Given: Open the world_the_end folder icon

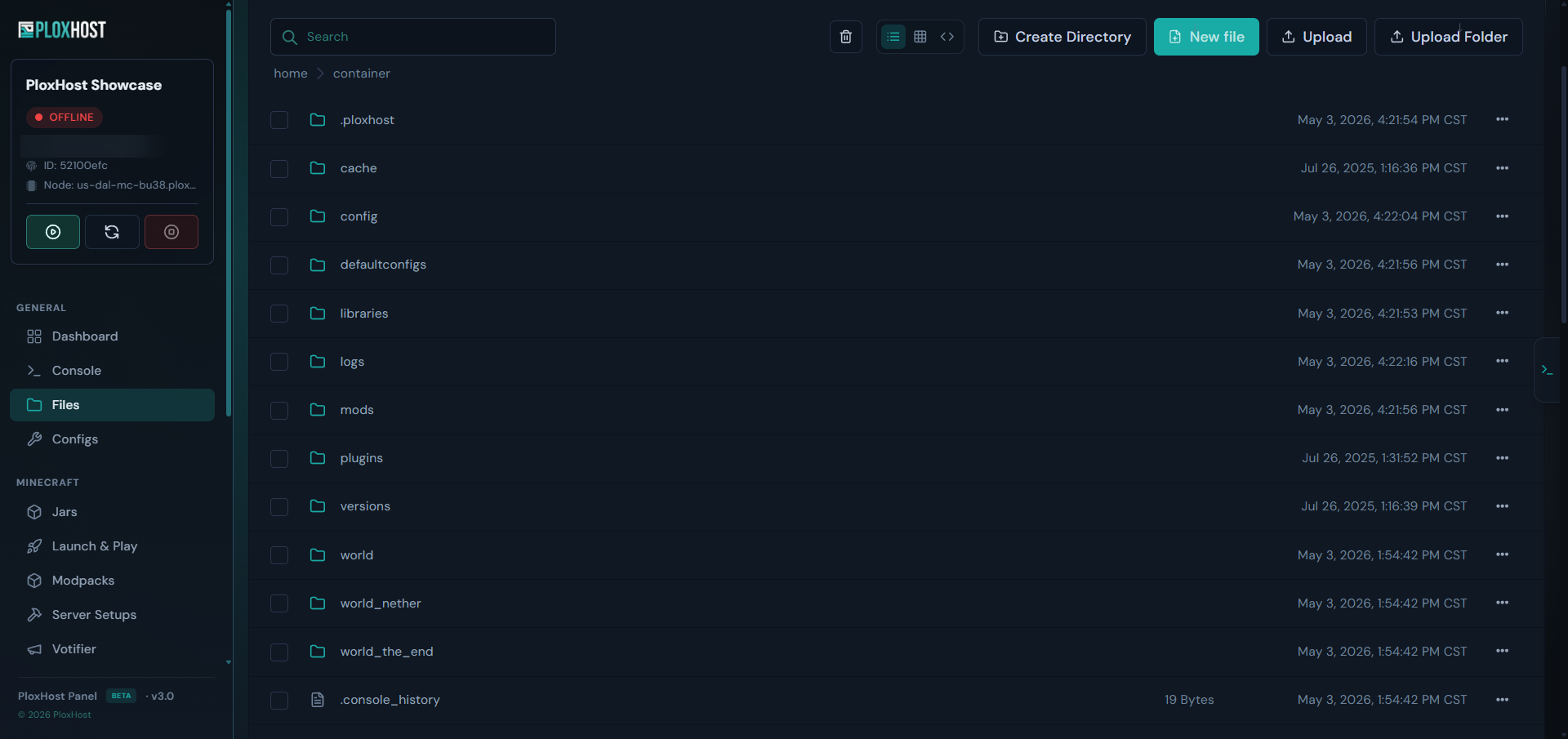Looking at the screenshot, I should [x=318, y=652].
